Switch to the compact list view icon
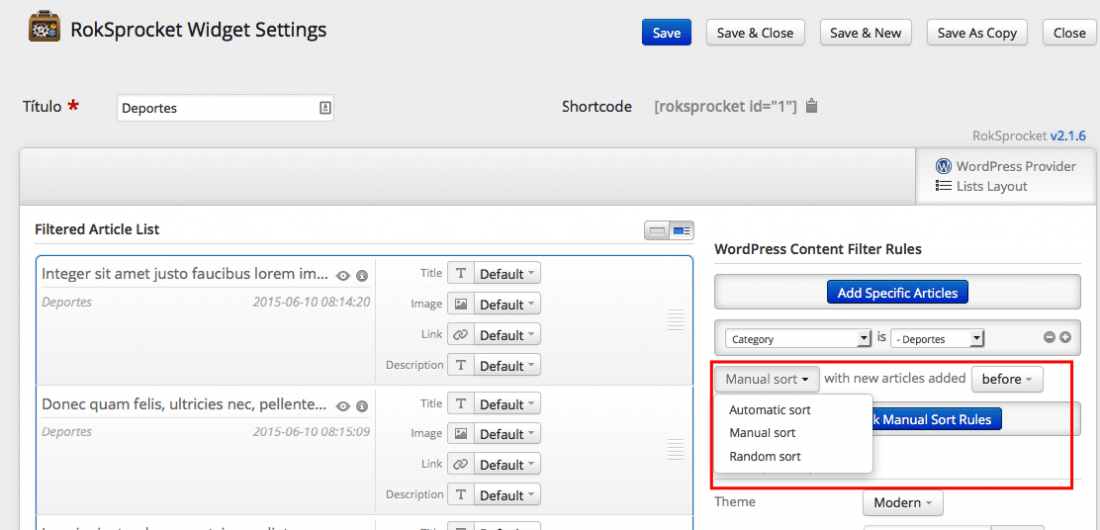This screenshot has height=530, width=1100. click(x=657, y=230)
